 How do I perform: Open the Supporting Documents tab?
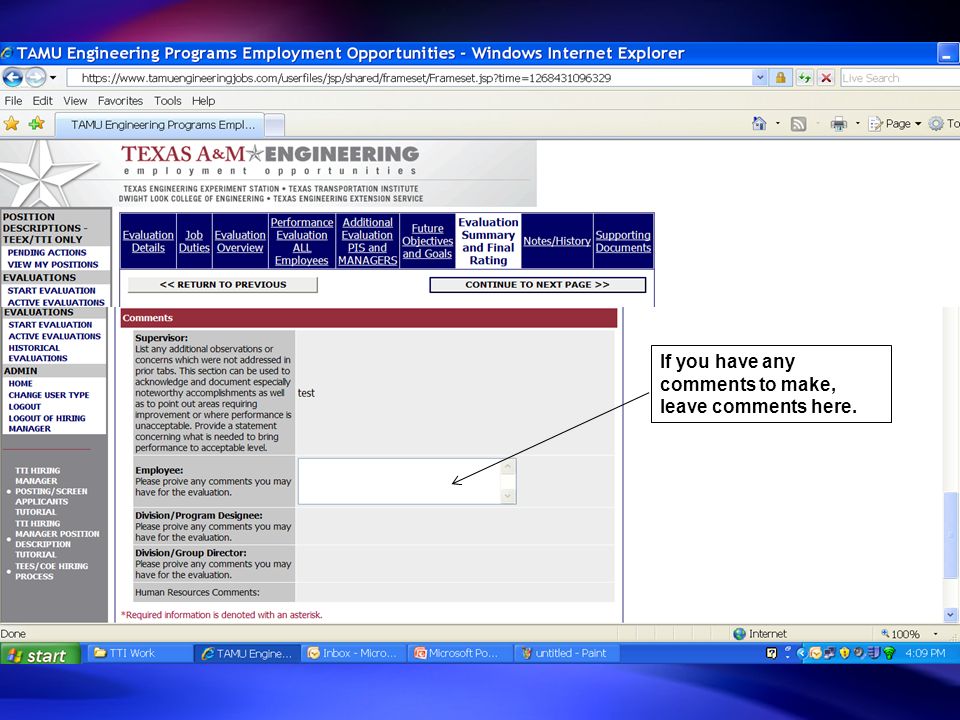coord(623,241)
